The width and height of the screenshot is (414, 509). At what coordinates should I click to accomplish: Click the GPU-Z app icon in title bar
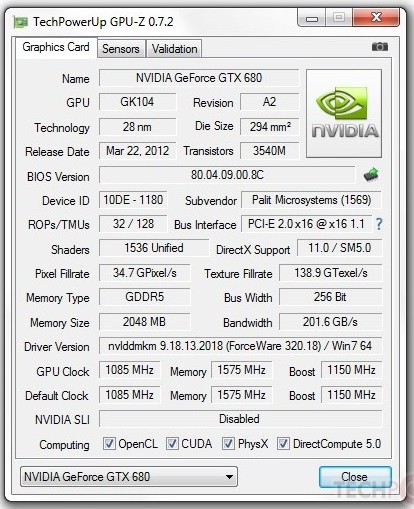click(21, 22)
